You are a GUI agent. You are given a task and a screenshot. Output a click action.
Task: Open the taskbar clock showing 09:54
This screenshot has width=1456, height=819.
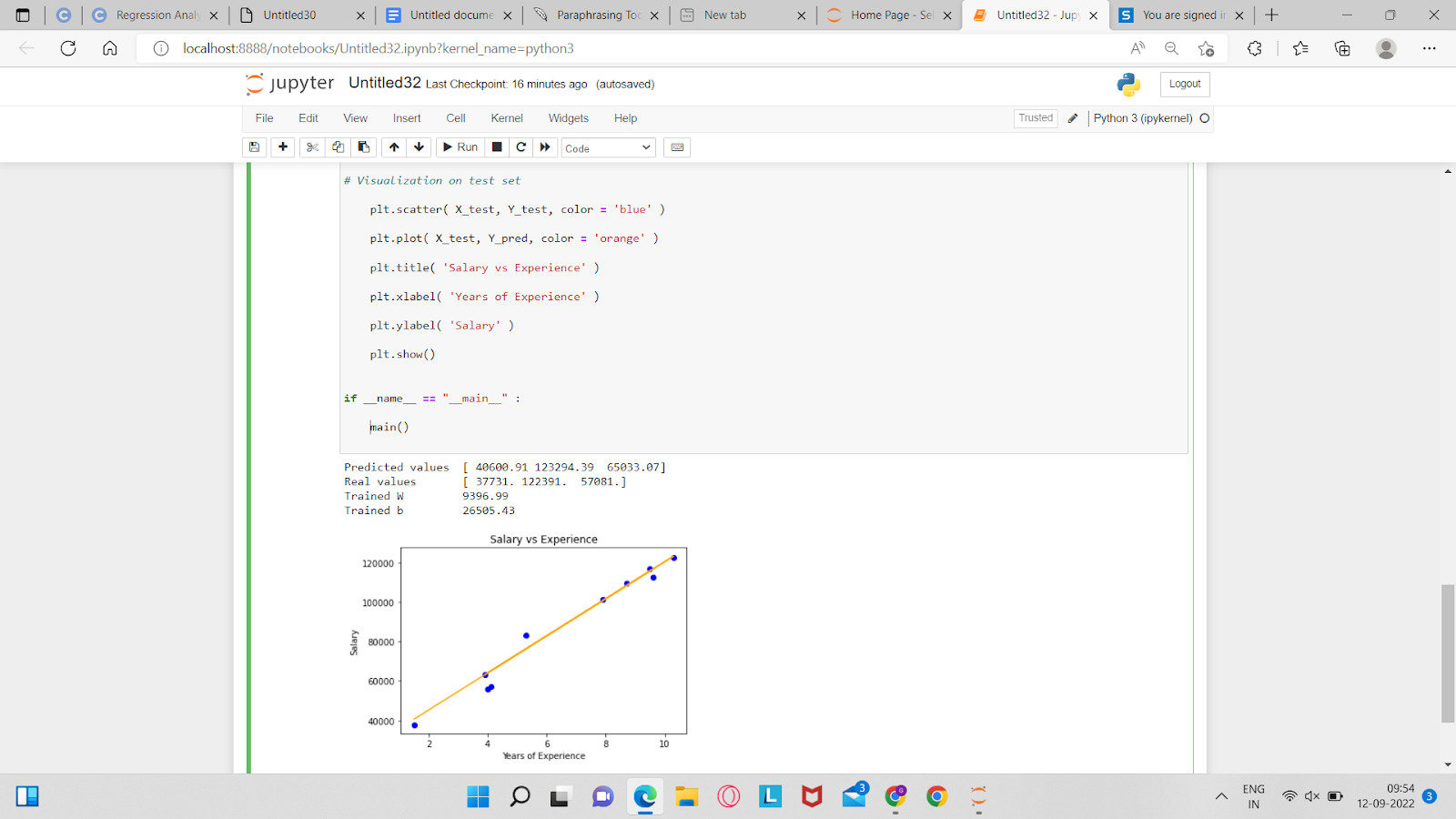[x=1386, y=796]
